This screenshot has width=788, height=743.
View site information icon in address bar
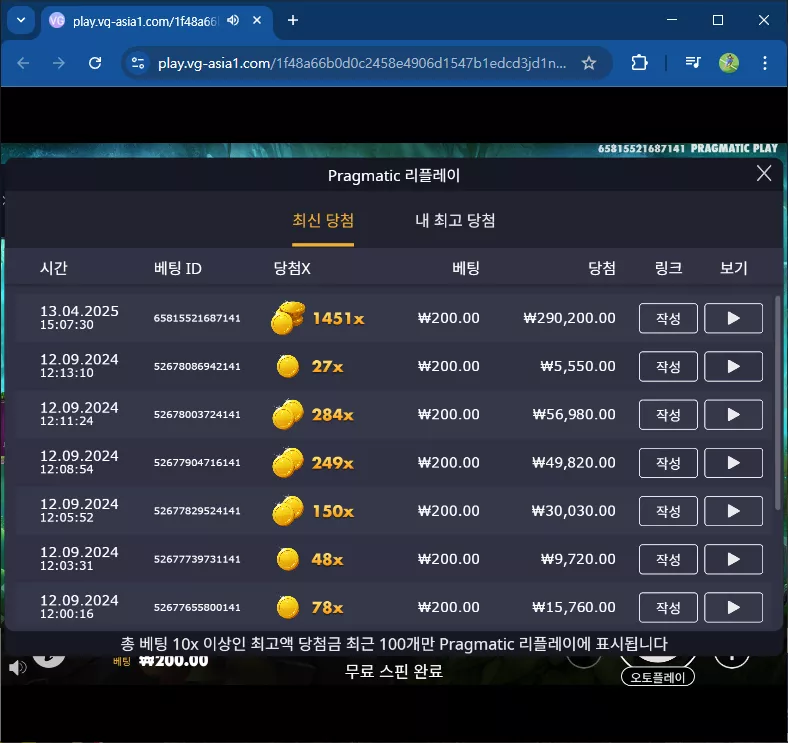tap(138, 63)
